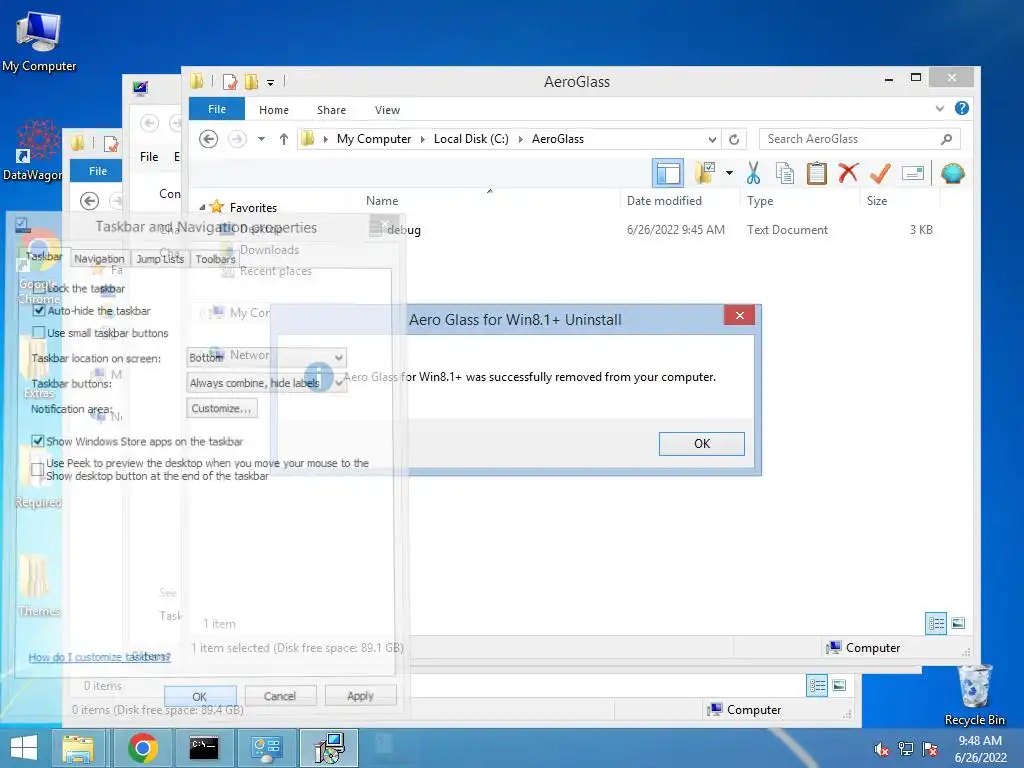
Task: Open recent locations dropdown in AeroGlass
Action: pyautogui.click(x=261, y=138)
